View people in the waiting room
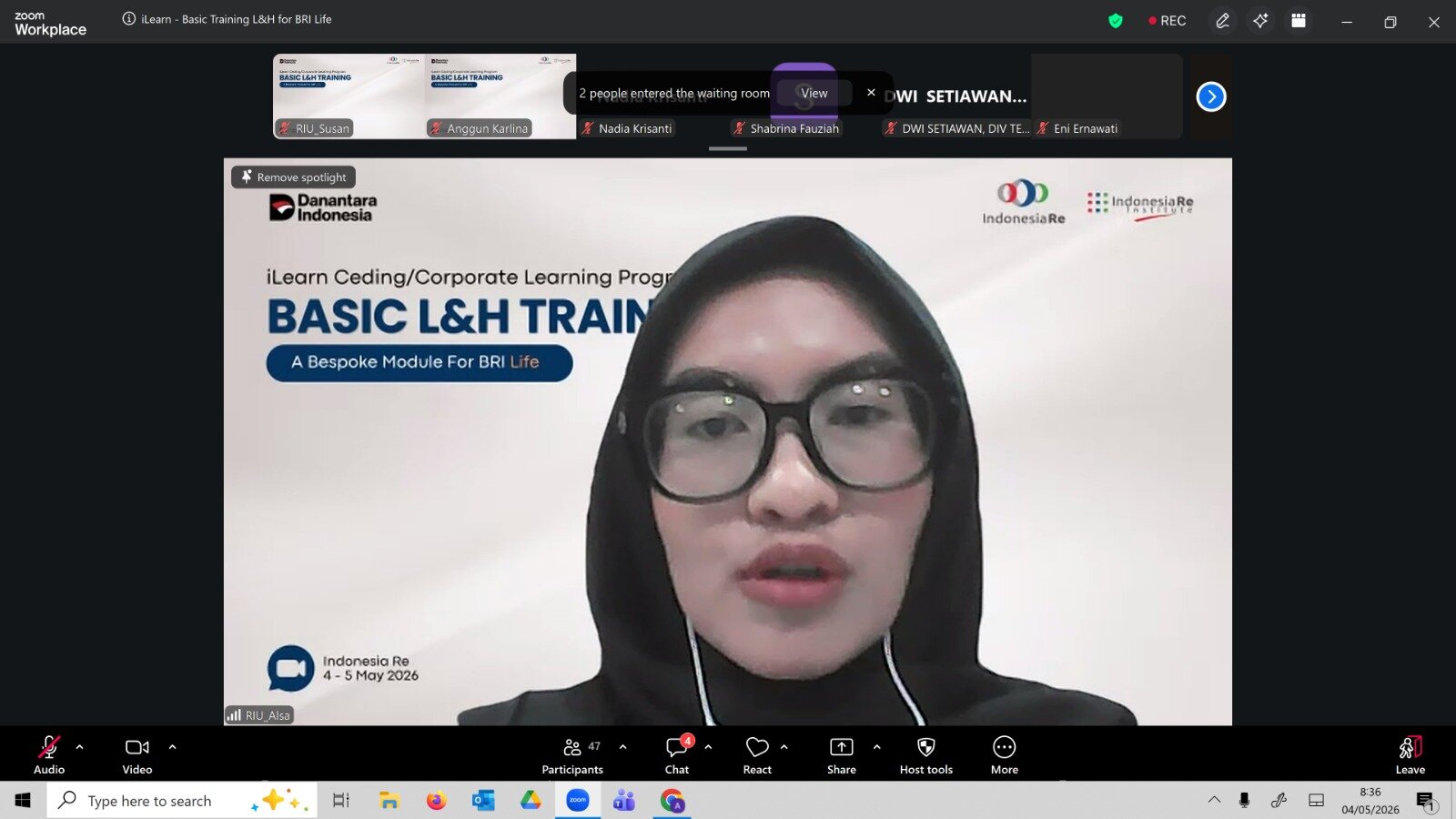This screenshot has height=819, width=1456. click(x=814, y=93)
